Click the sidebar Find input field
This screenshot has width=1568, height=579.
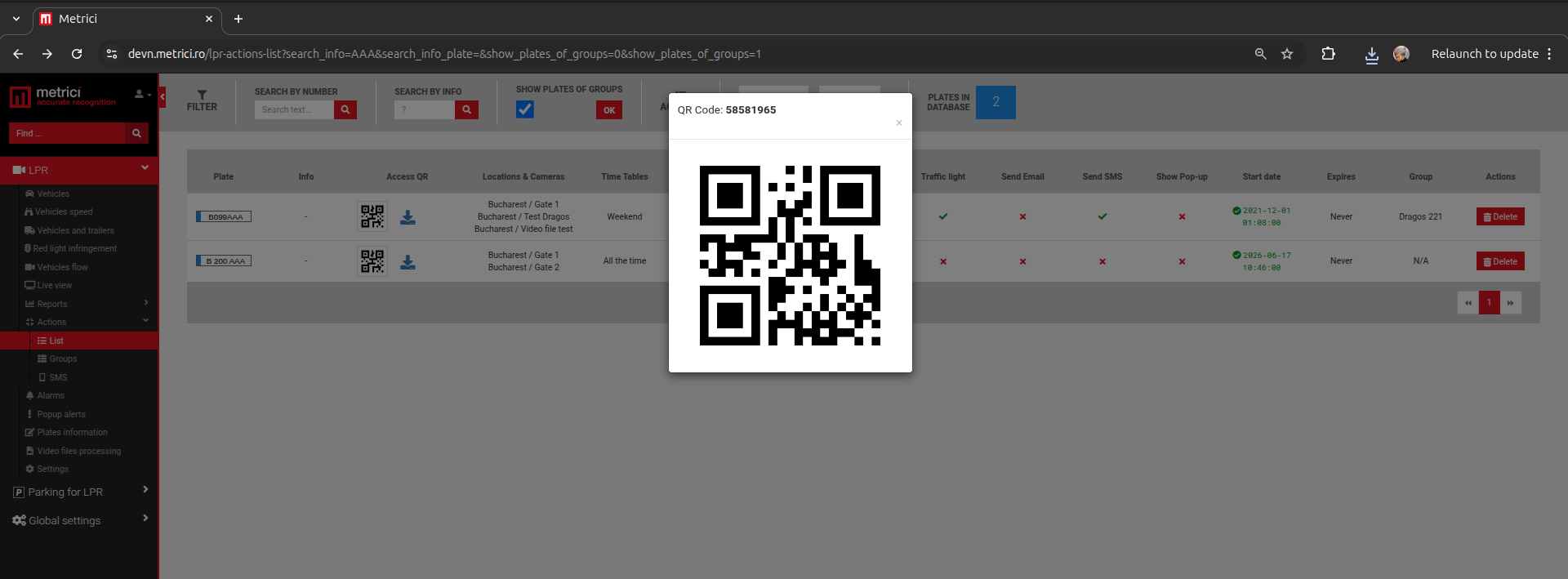pyautogui.click(x=67, y=133)
